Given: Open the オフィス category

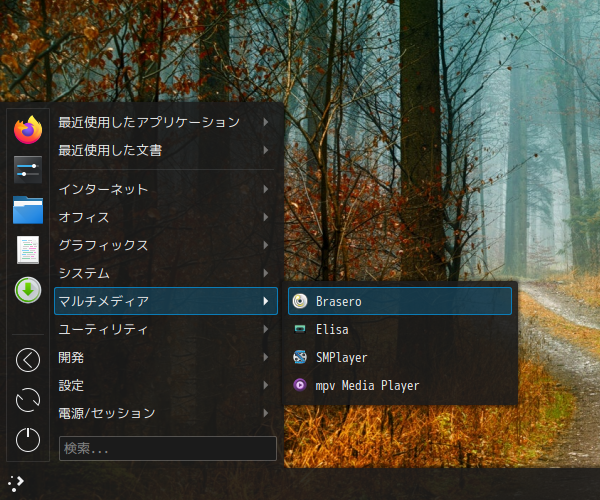Looking at the screenshot, I should pos(166,217).
